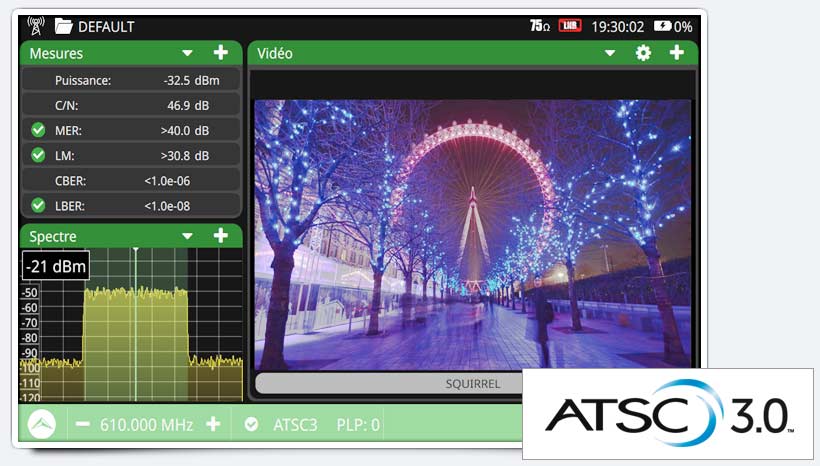
Task: Click the battery 0% readout
Action: [x=683, y=27]
